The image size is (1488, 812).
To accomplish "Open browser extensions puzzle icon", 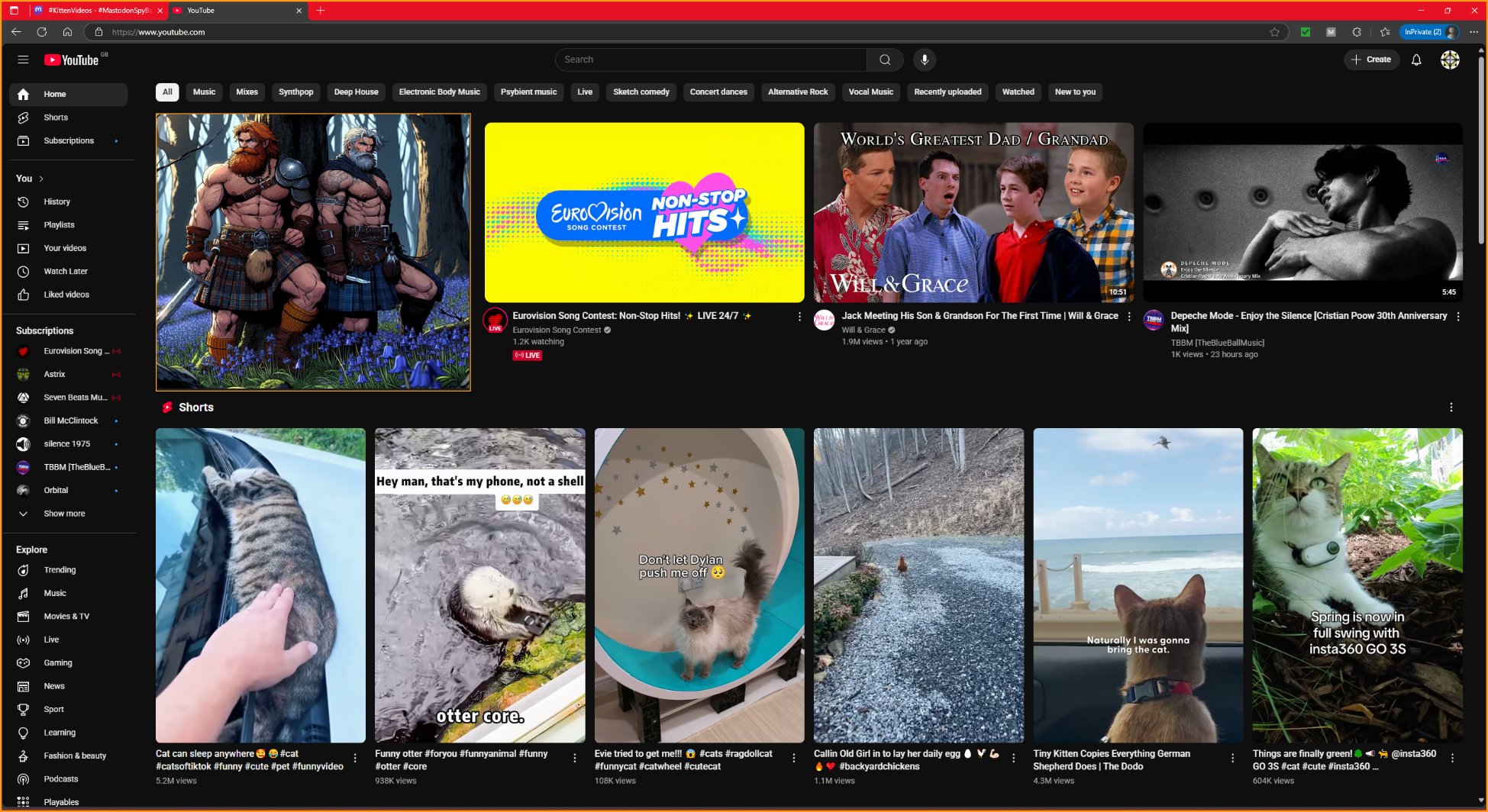I will (x=1357, y=32).
